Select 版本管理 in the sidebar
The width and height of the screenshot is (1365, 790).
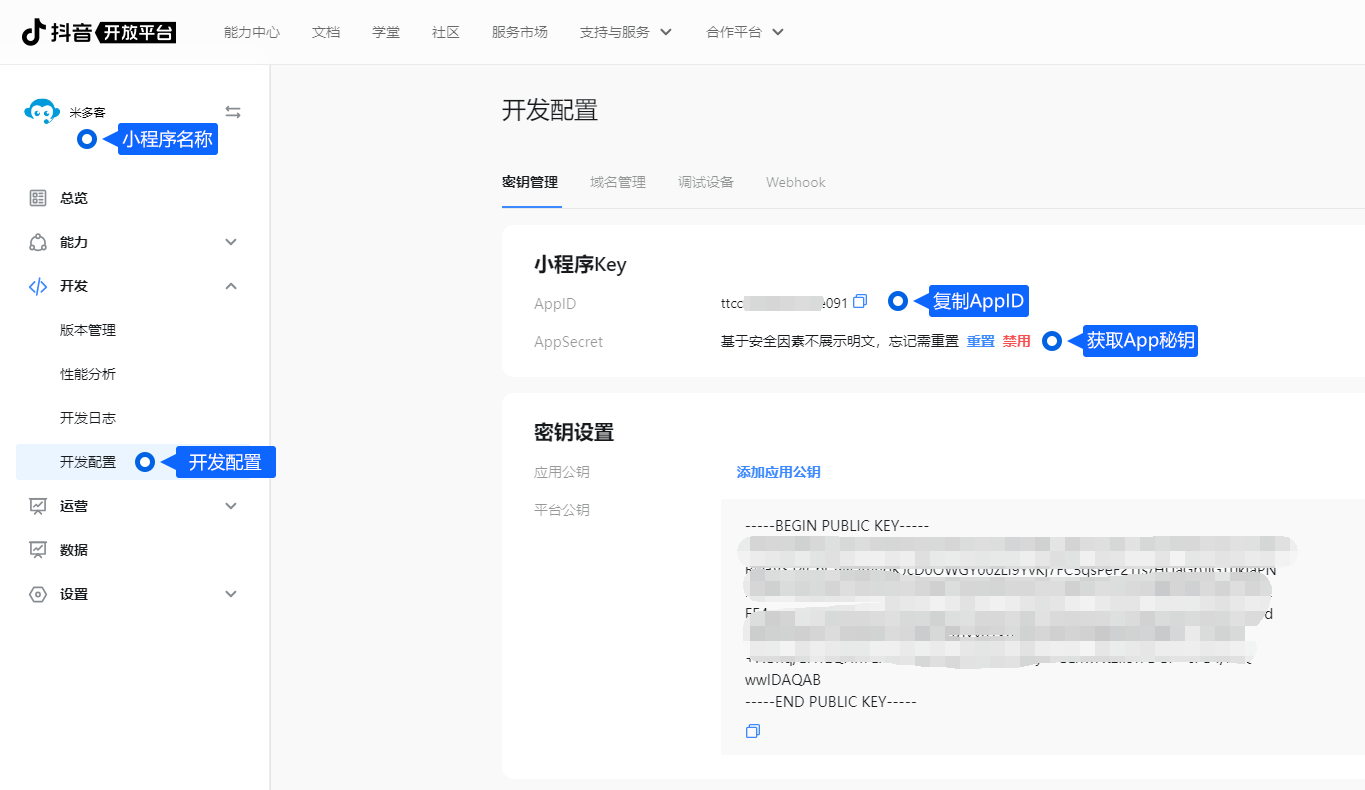coord(88,330)
